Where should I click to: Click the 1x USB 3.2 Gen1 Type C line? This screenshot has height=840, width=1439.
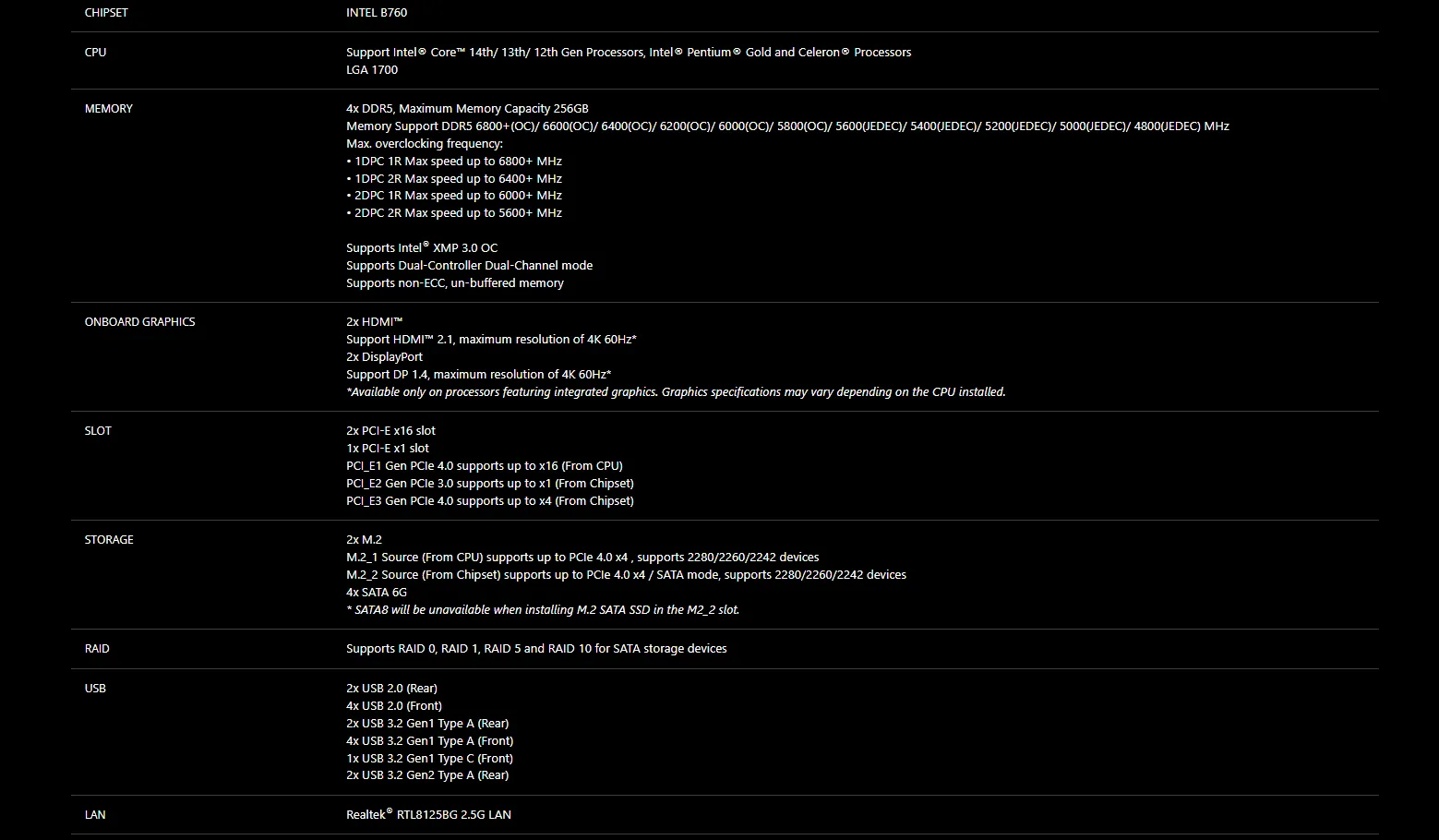pos(429,759)
